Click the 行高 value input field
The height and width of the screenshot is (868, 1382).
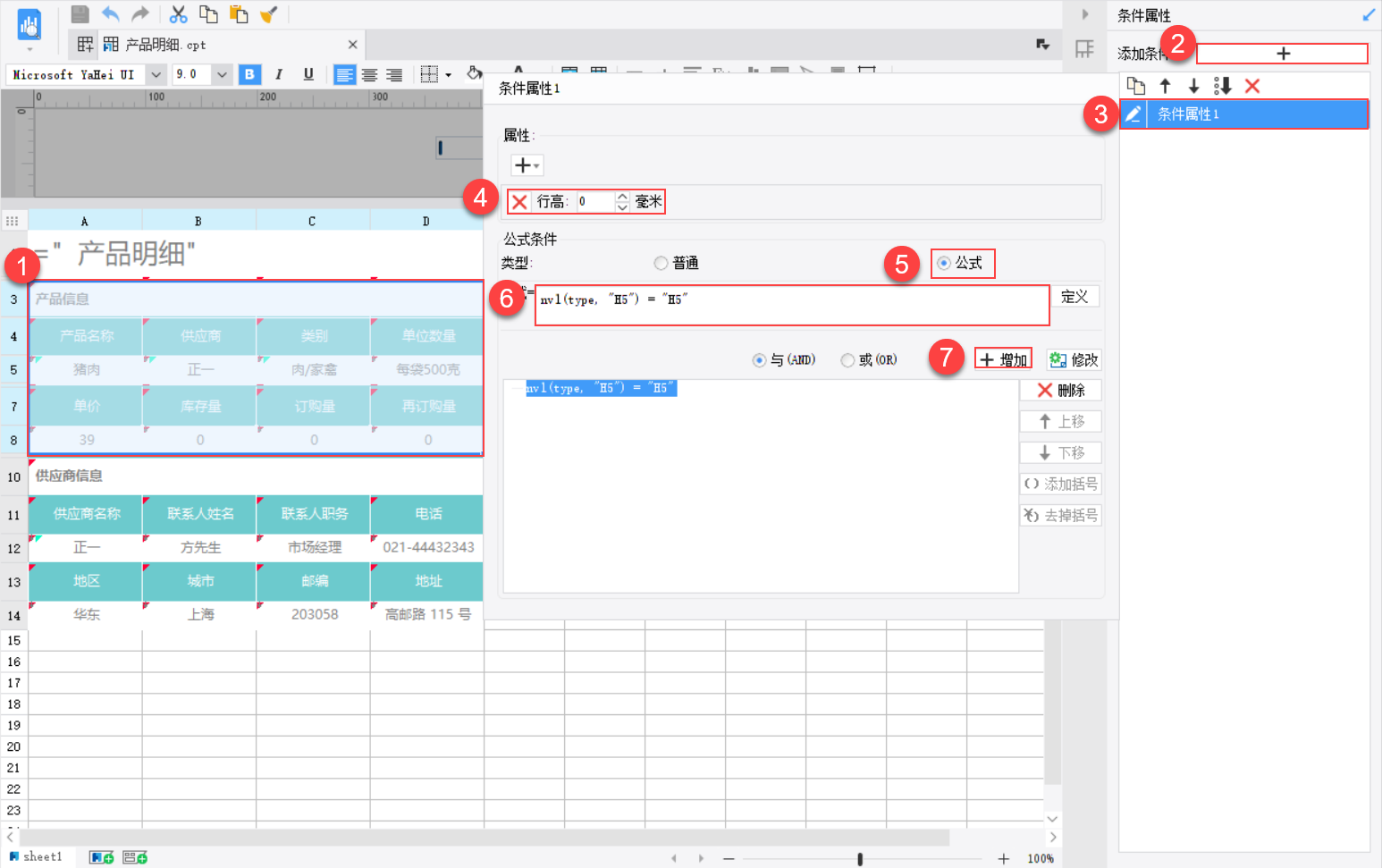594,202
